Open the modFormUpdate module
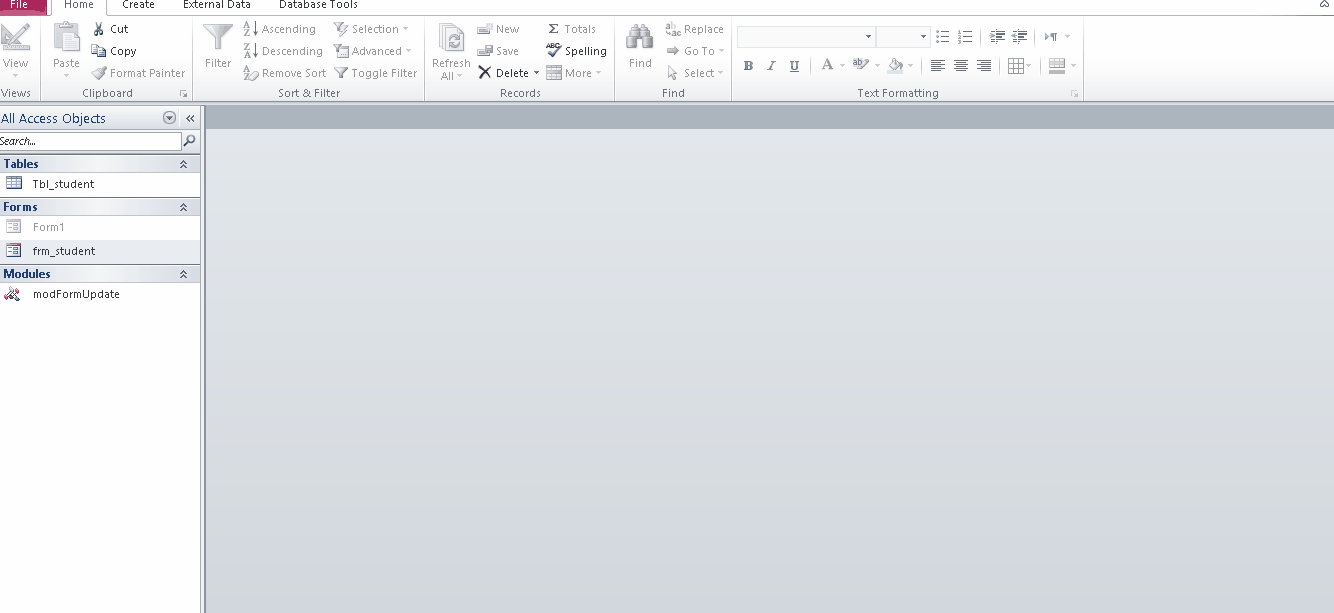The width and height of the screenshot is (1334, 613). coord(76,294)
